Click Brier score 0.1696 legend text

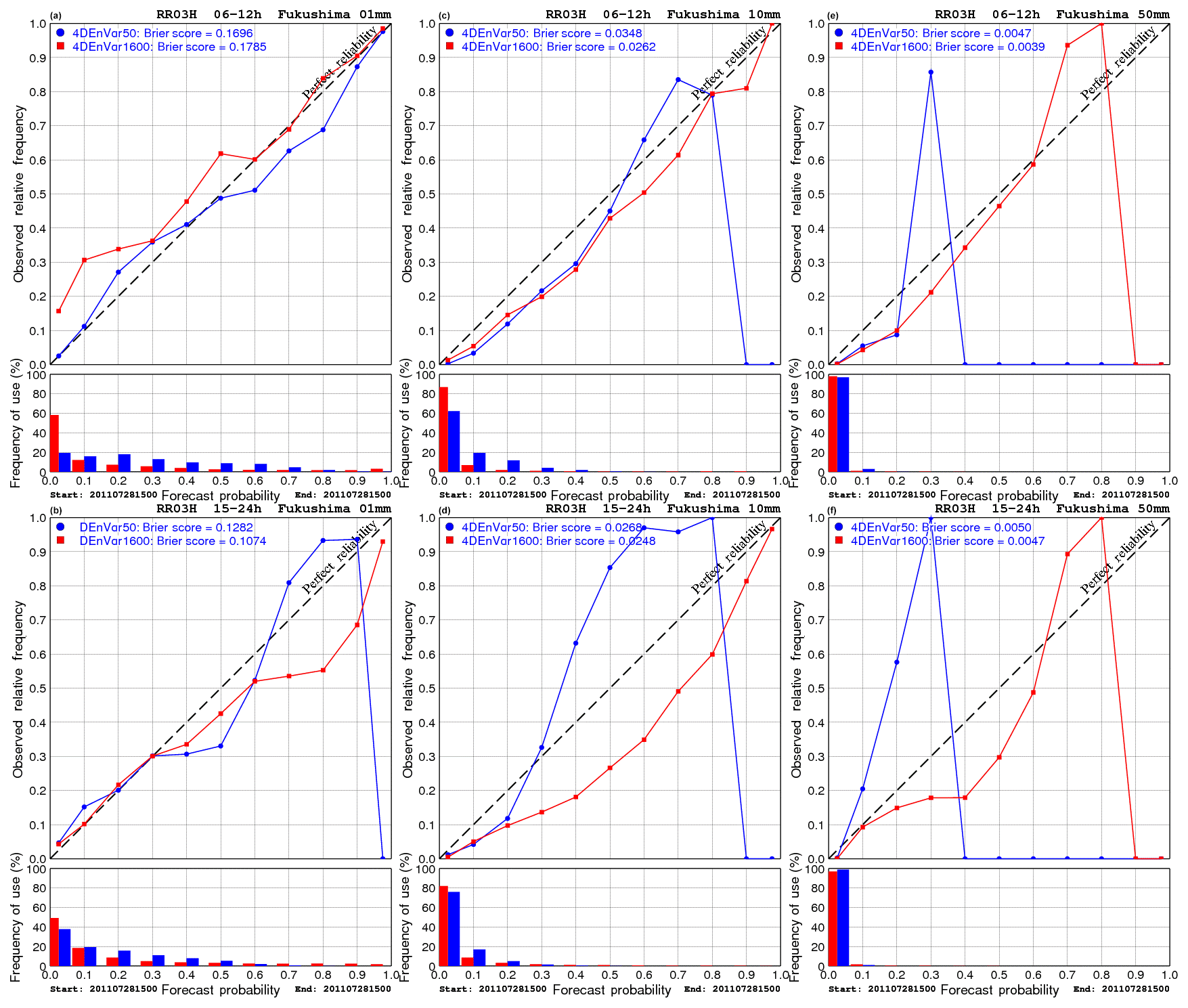162,33
